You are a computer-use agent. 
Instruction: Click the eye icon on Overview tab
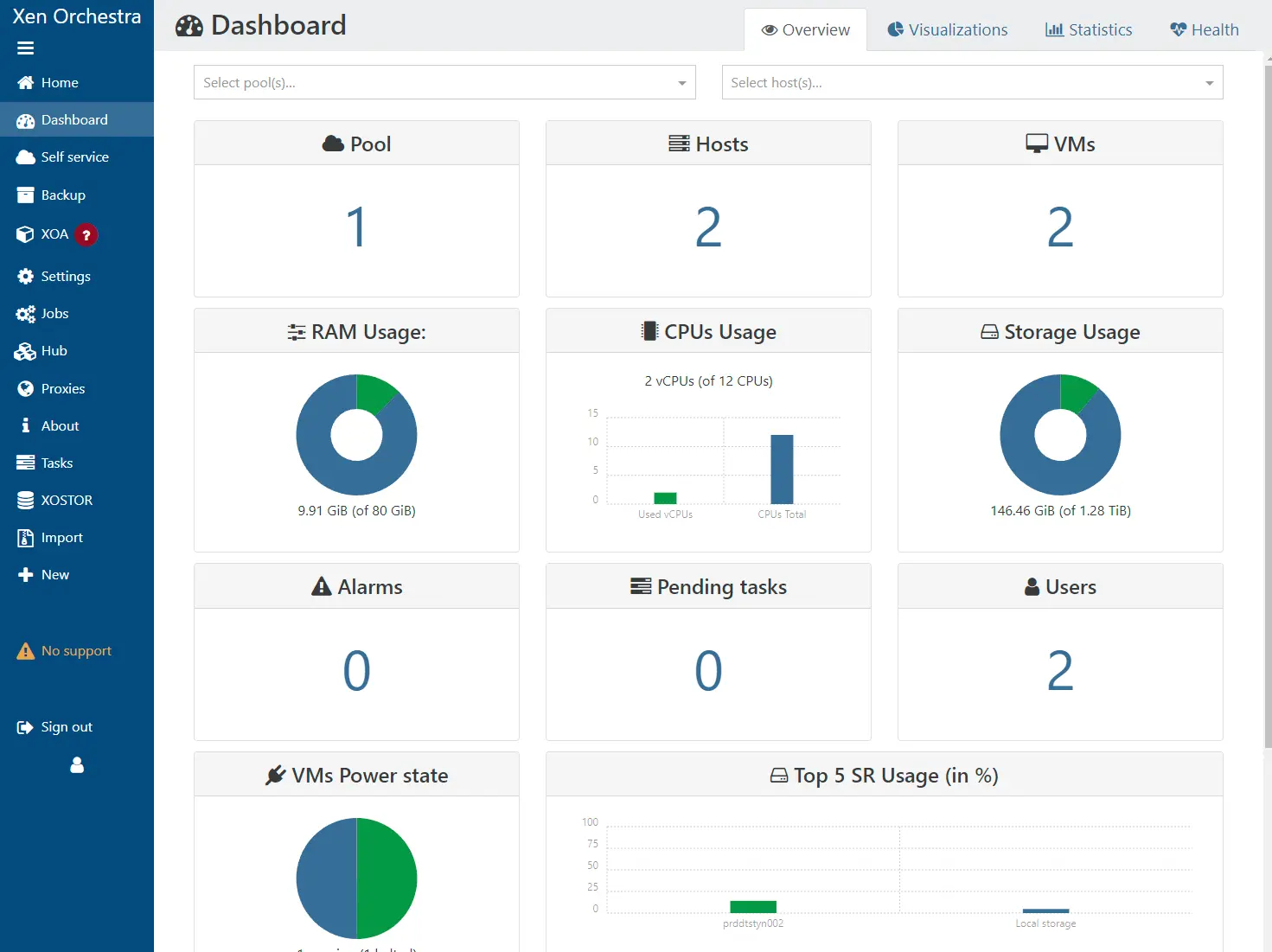[769, 30]
